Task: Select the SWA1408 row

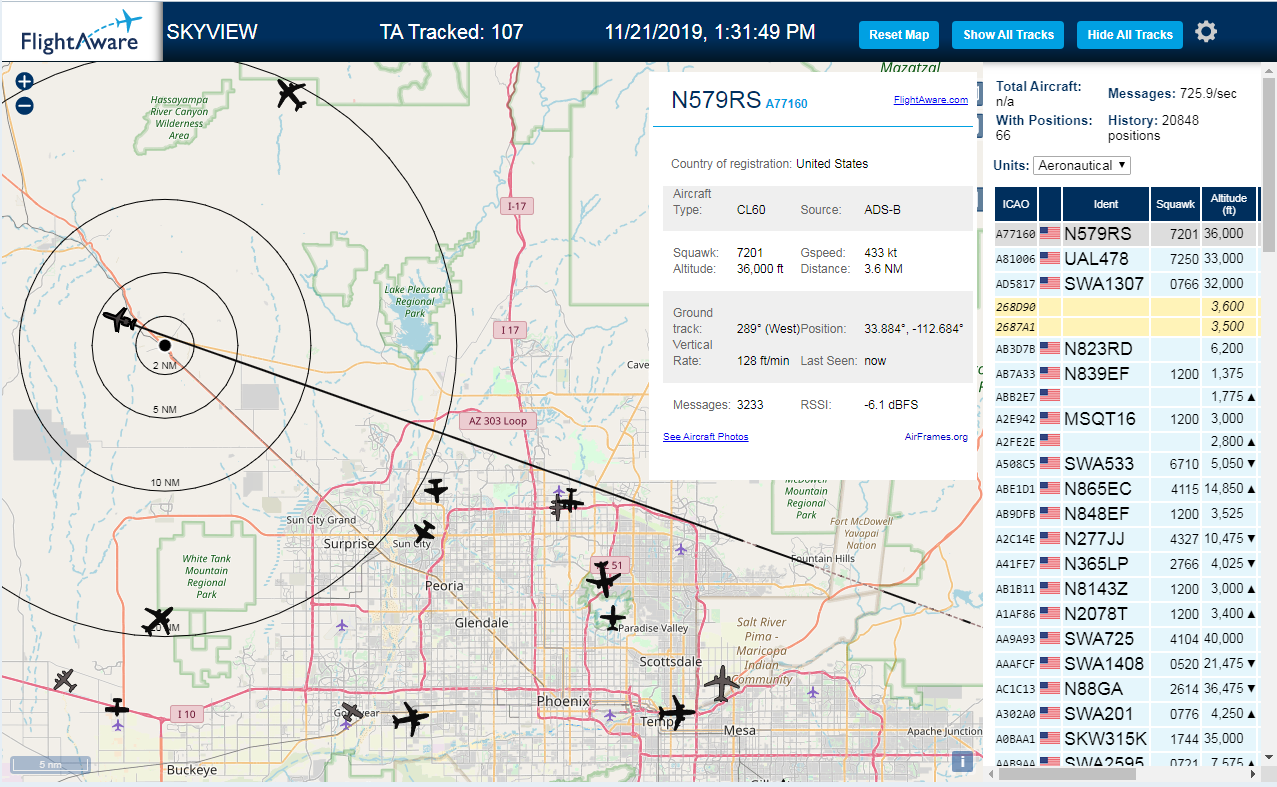Action: coord(1126,663)
